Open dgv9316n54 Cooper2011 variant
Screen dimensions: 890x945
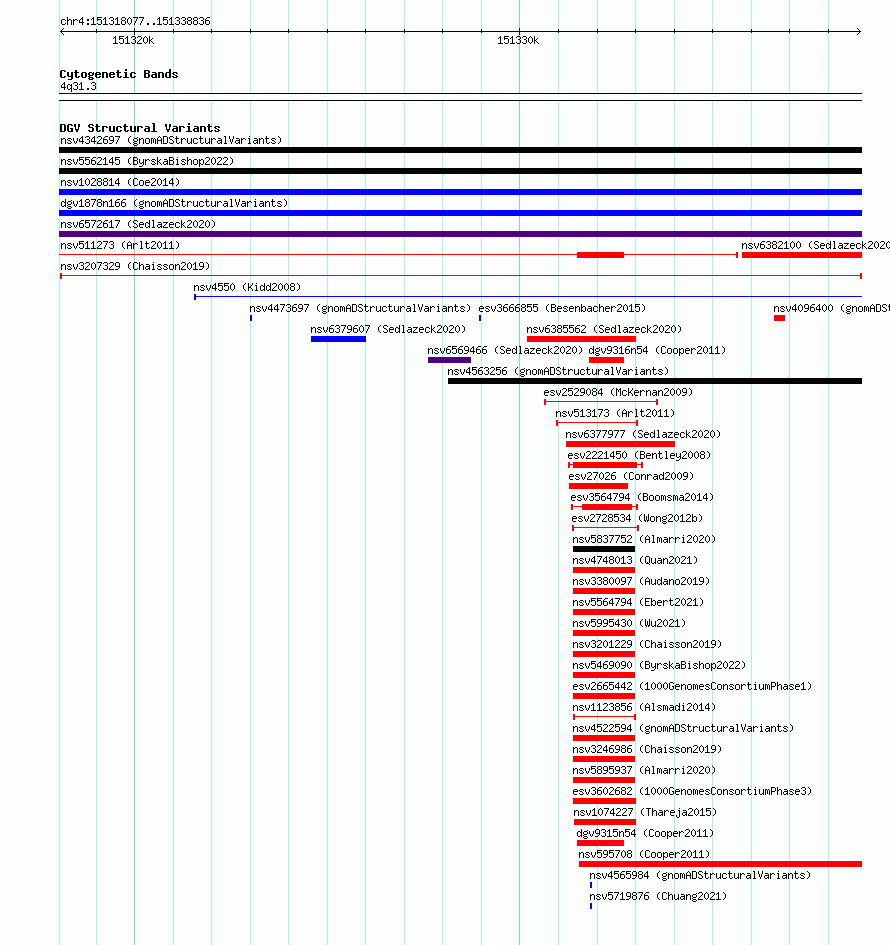click(x=657, y=350)
